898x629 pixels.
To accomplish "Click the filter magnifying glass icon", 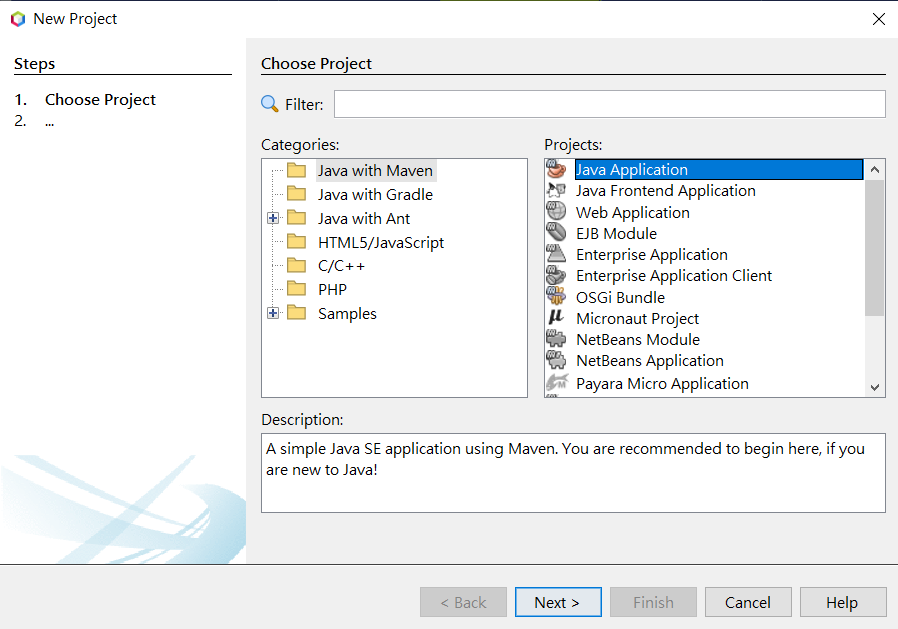I will [269, 104].
